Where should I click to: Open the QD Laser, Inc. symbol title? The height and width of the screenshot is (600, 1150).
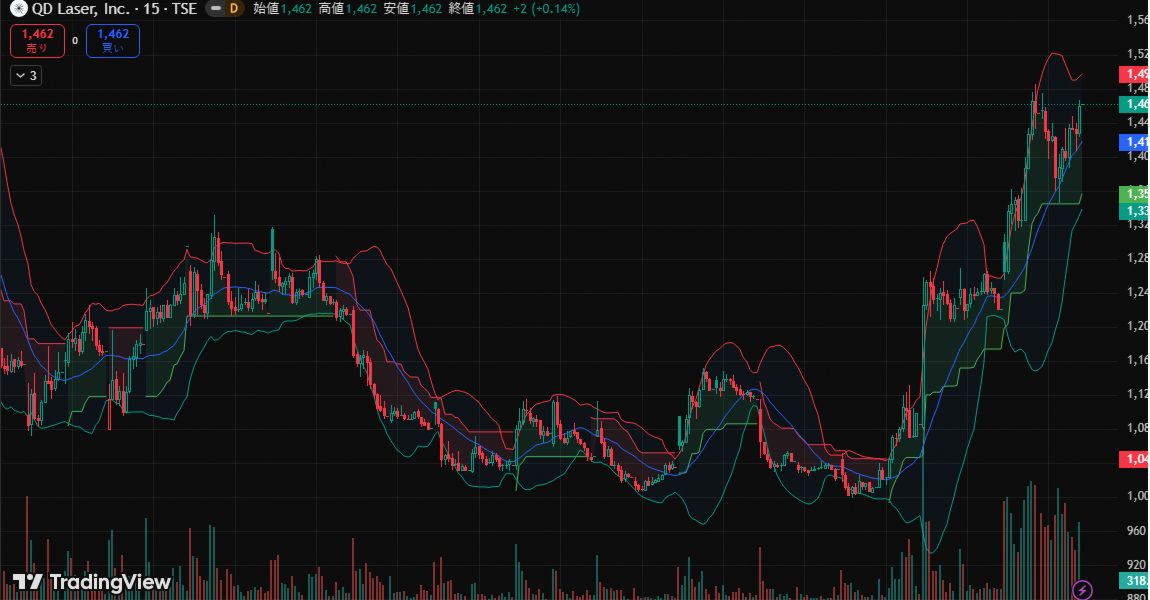click(x=114, y=9)
